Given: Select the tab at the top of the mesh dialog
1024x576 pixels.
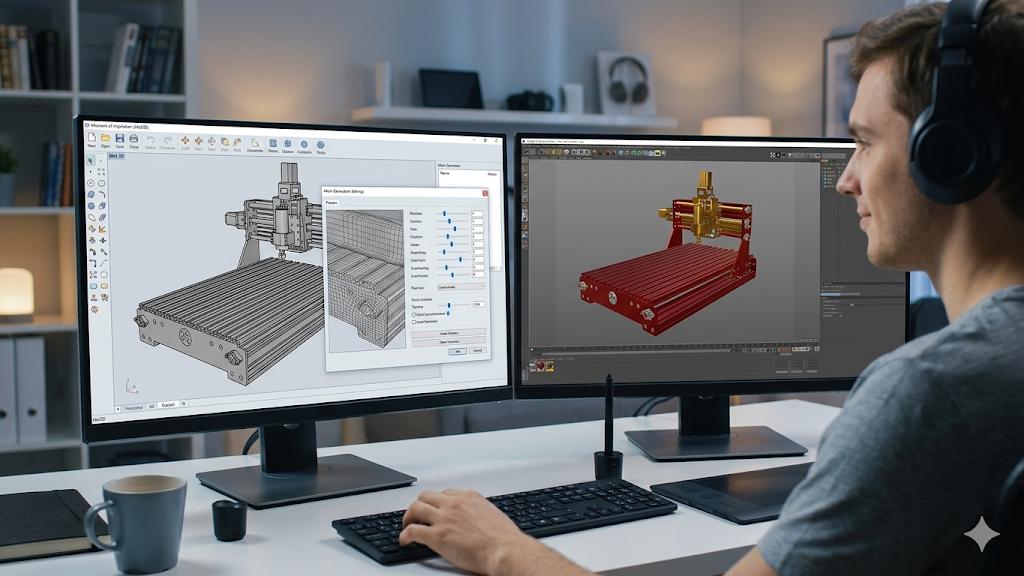Looking at the screenshot, I should point(332,202).
